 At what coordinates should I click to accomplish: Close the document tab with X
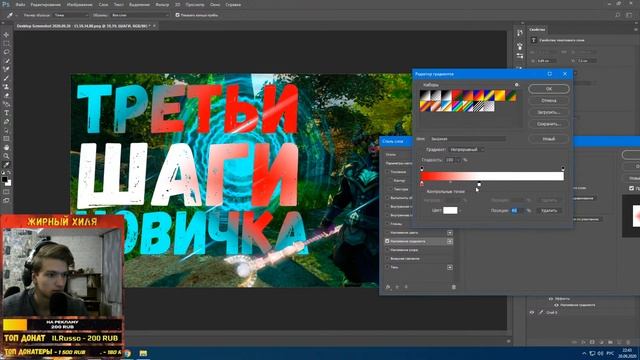click(x=154, y=26)
